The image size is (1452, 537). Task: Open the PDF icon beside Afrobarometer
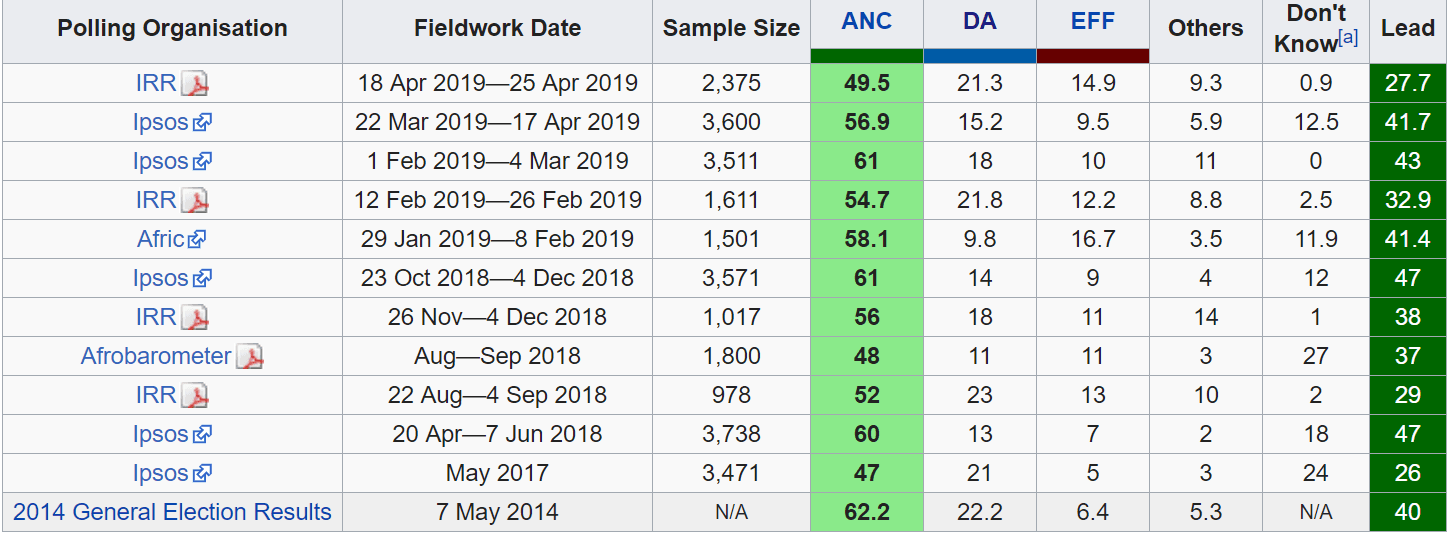click(x=250, y=357)
